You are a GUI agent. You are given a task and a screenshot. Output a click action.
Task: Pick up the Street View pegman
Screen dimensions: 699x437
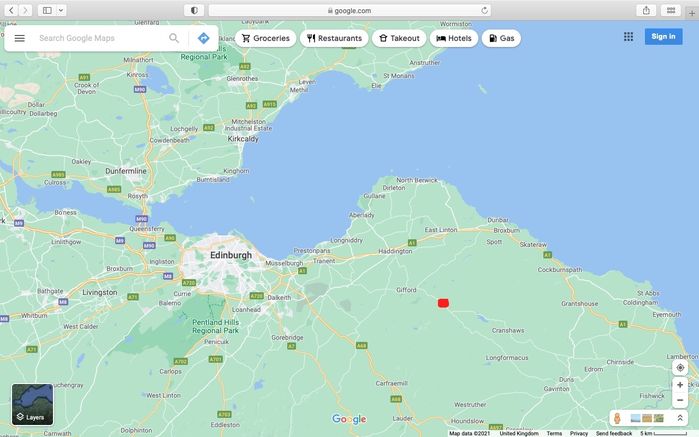[x=617, y=418]
